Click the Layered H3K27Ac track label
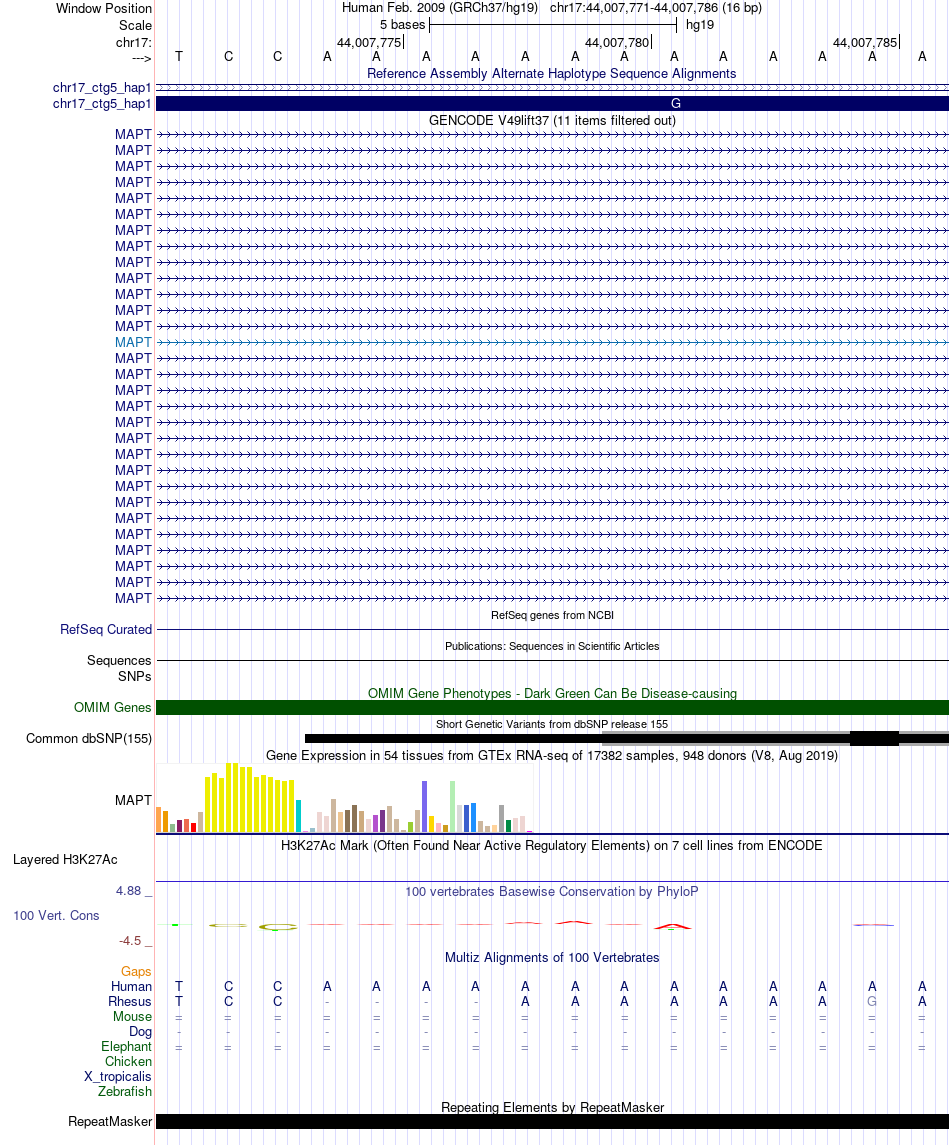 65,859
